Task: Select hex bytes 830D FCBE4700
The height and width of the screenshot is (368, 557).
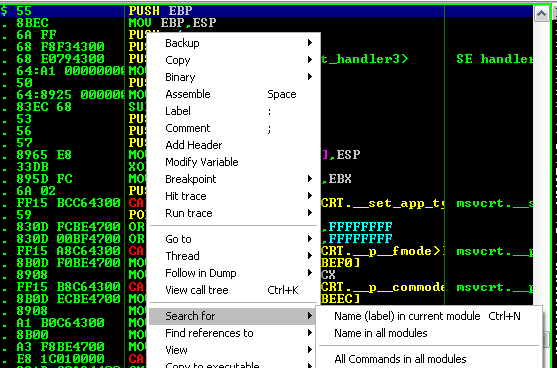Action: (69, 227)
